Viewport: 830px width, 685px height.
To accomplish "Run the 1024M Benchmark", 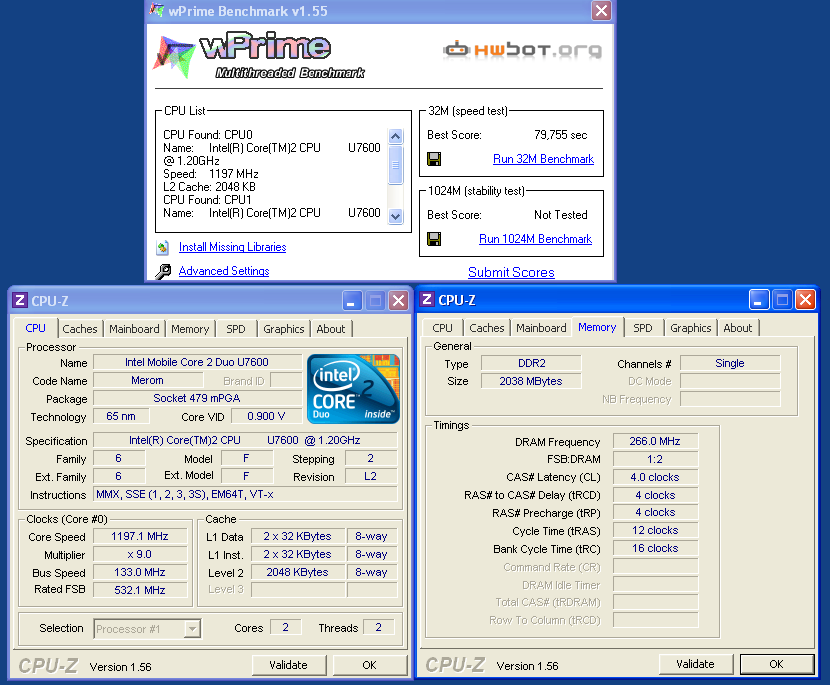I will pos(535,239).
